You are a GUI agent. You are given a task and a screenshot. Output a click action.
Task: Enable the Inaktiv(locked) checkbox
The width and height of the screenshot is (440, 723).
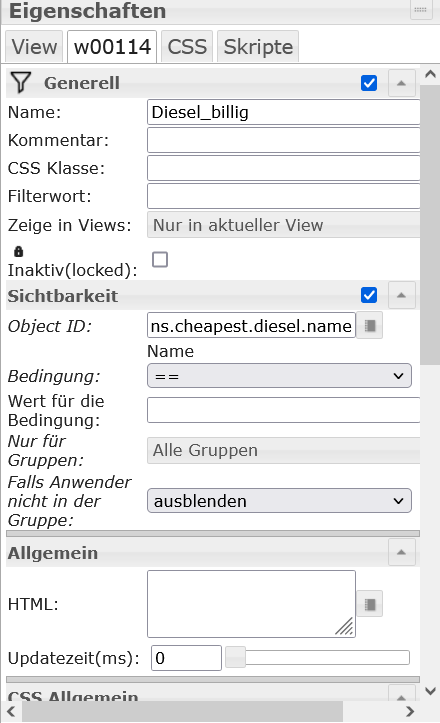pyautogui.click(x=160, y=260)
